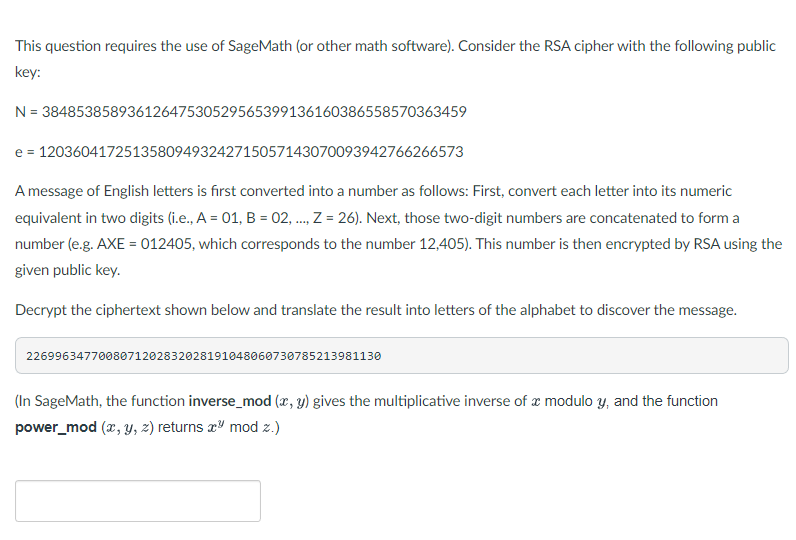
Task: Click the example text AXE = 012405
Action: [145, 244]
